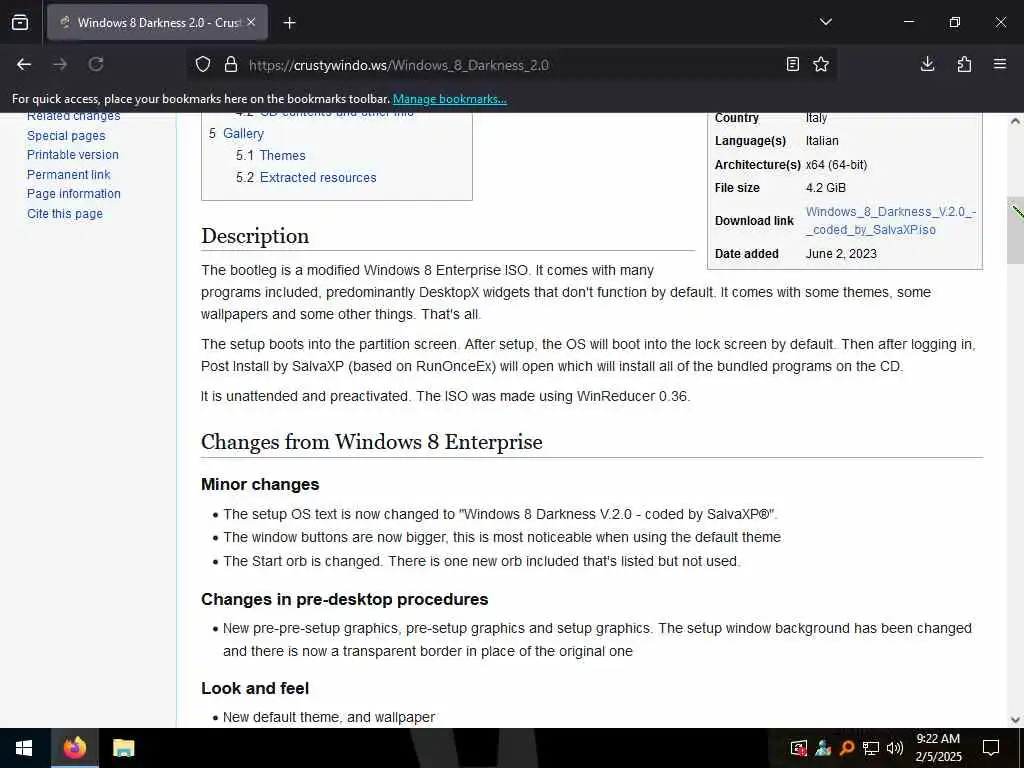Open Special pages sidebar link
Image resolution: width=1024 pixels, height=768 pixels.
[66, 136]
